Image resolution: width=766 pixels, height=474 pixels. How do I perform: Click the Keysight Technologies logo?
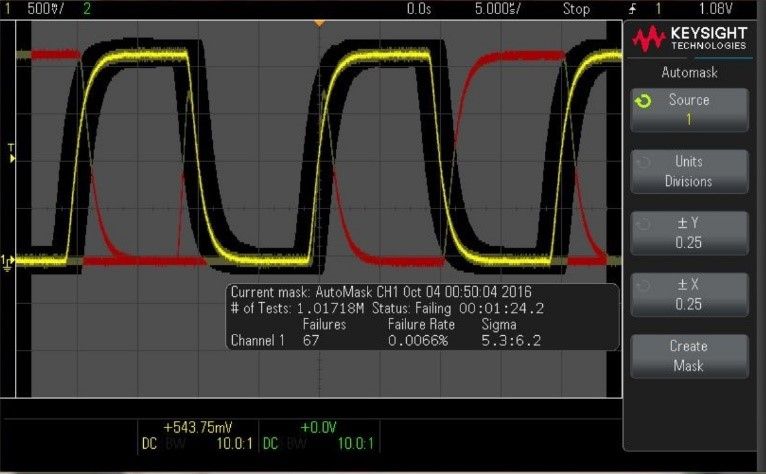coord(689,39)
